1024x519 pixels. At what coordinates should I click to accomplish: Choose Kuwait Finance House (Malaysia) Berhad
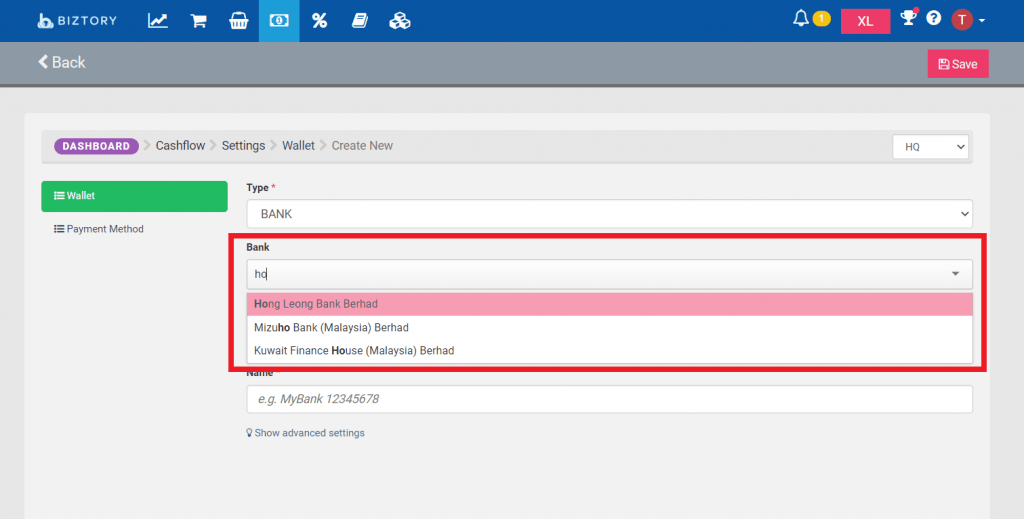tap(609, 351)
